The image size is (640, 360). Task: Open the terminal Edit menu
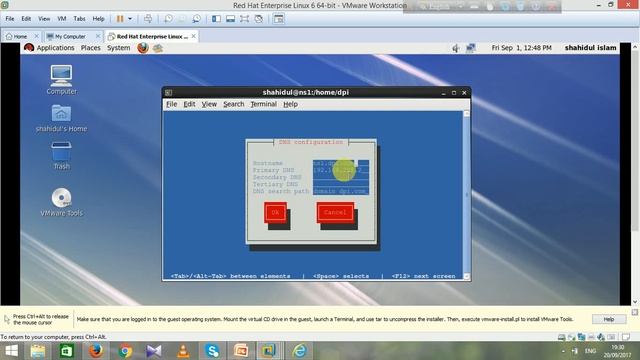click(189, 104)
